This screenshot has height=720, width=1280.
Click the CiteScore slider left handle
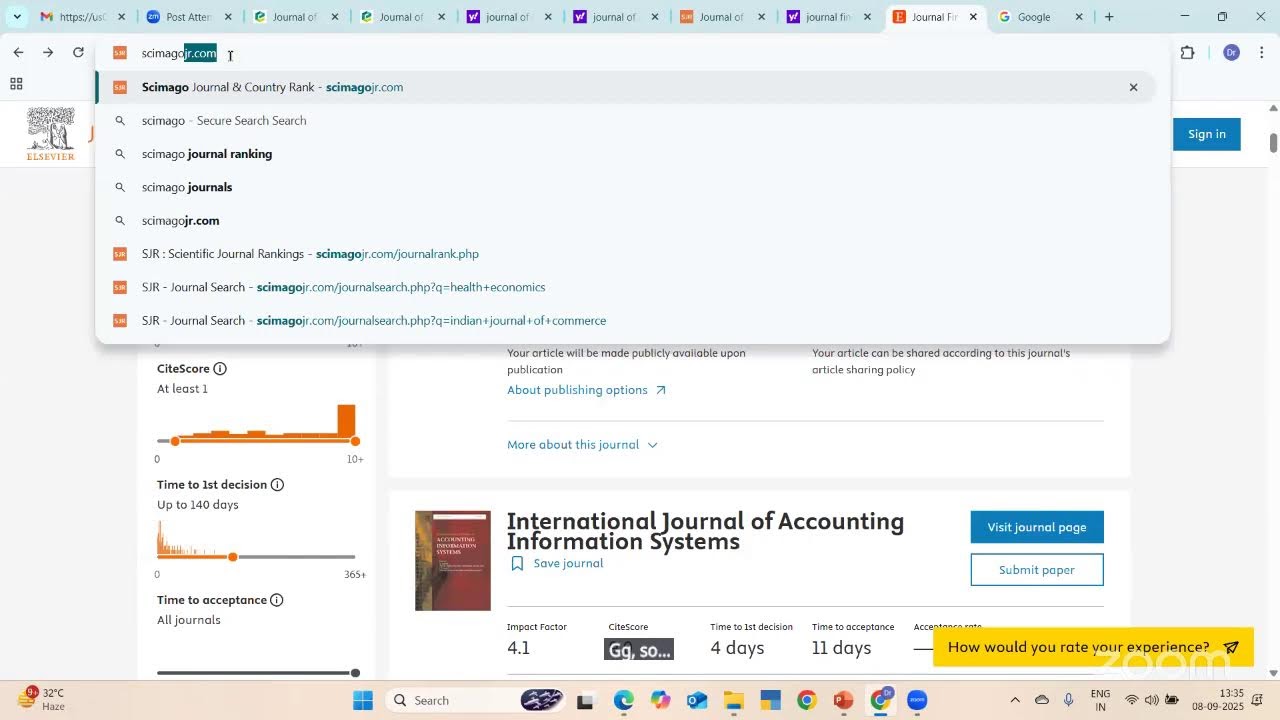[175, 441]
